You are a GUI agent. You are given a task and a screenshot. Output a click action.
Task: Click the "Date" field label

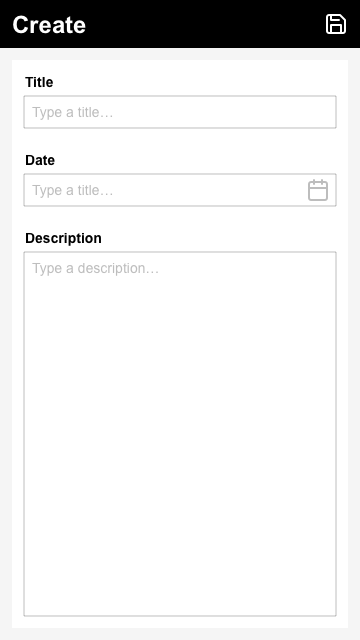coord(40,160)
